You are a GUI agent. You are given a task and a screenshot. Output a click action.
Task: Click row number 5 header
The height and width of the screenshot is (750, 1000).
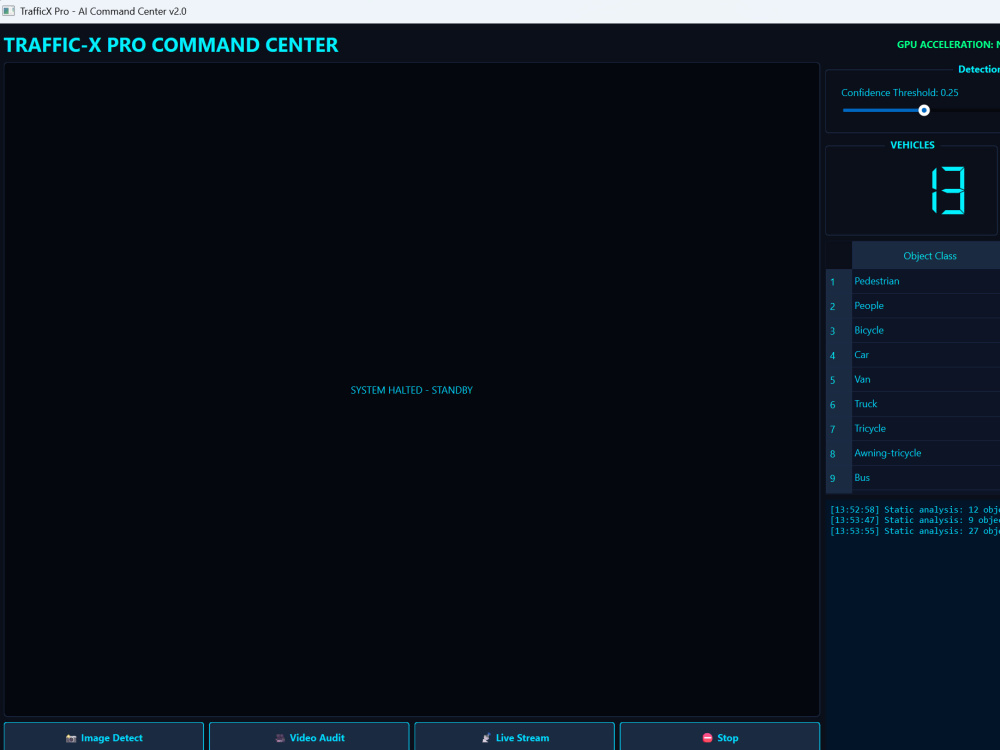[839, 379]
